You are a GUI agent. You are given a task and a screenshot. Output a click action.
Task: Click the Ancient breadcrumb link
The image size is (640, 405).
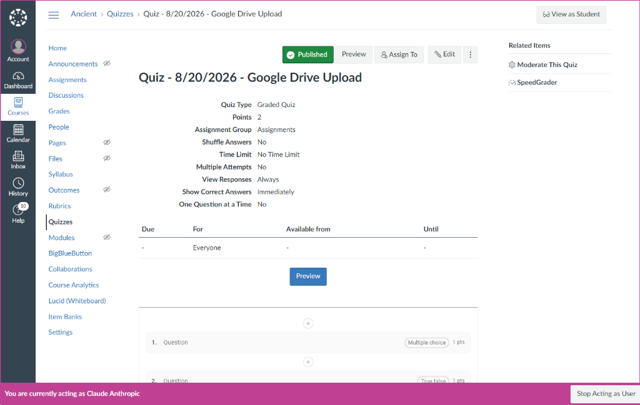pos(84,14)
